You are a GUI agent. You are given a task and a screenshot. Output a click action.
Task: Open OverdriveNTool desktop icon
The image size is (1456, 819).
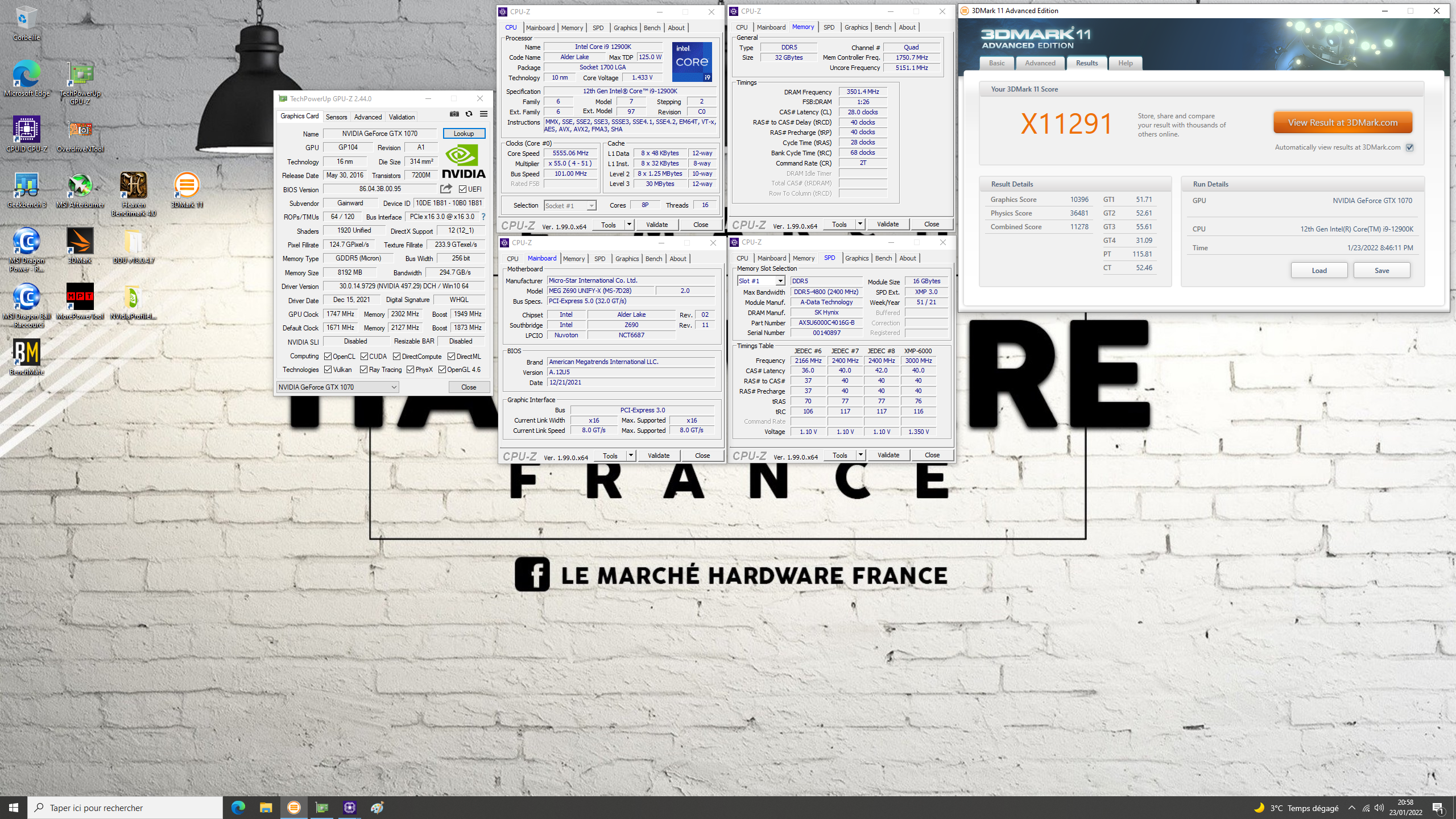[80, 135]
